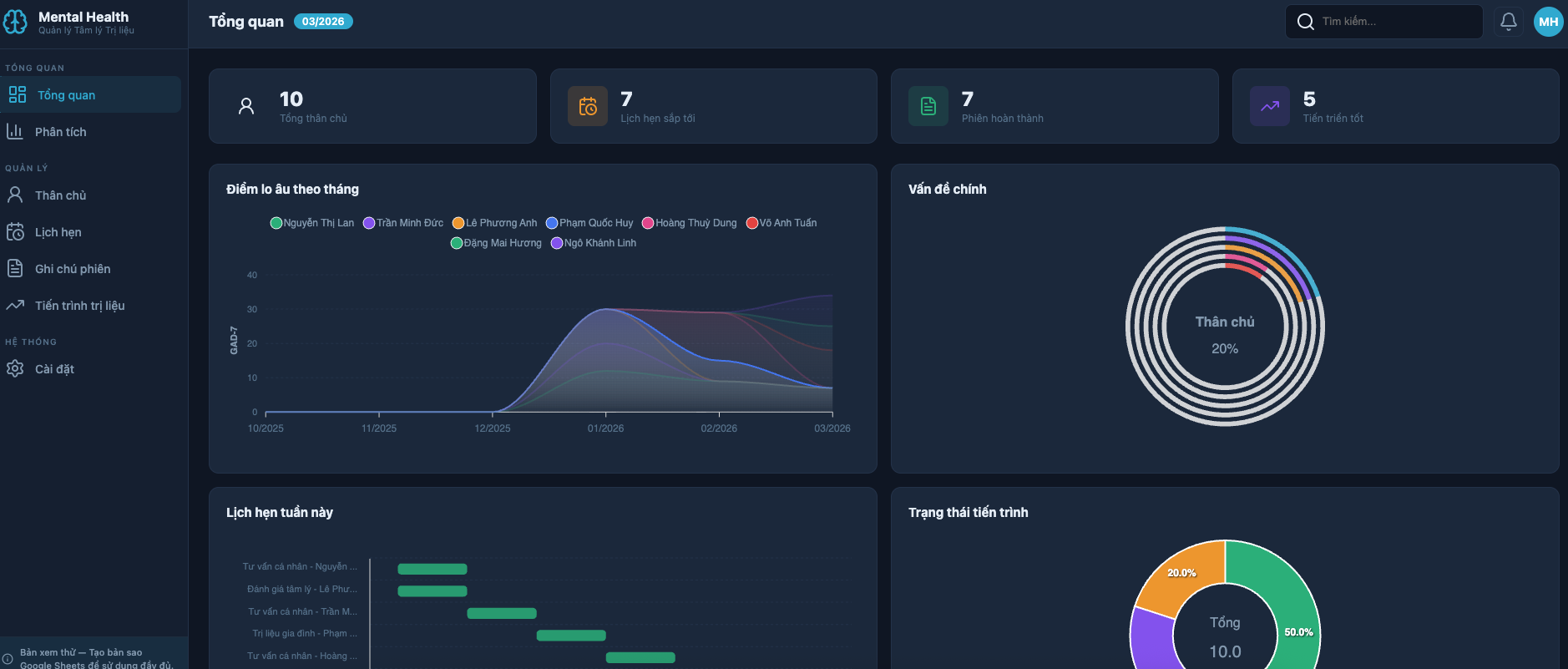Click the Mental Health brain logo
1568x669 pixels.
(15, 22)
